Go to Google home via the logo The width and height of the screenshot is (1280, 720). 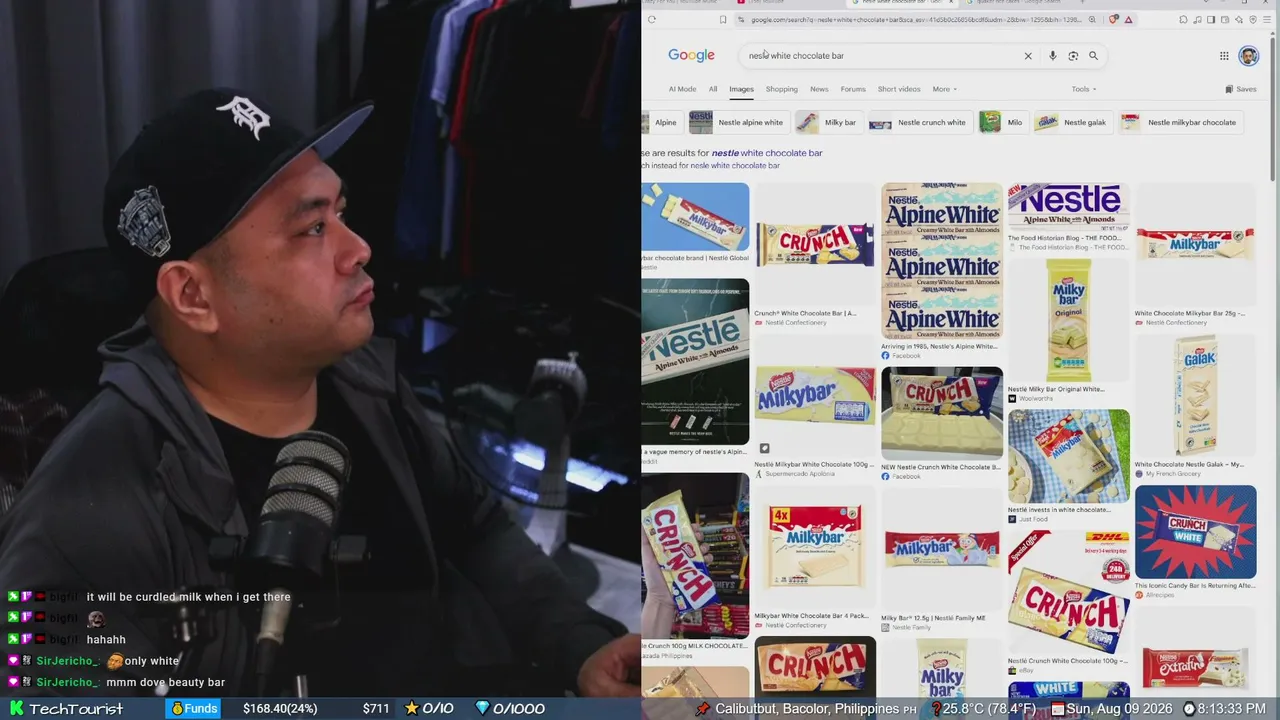[x=691, y=55]
